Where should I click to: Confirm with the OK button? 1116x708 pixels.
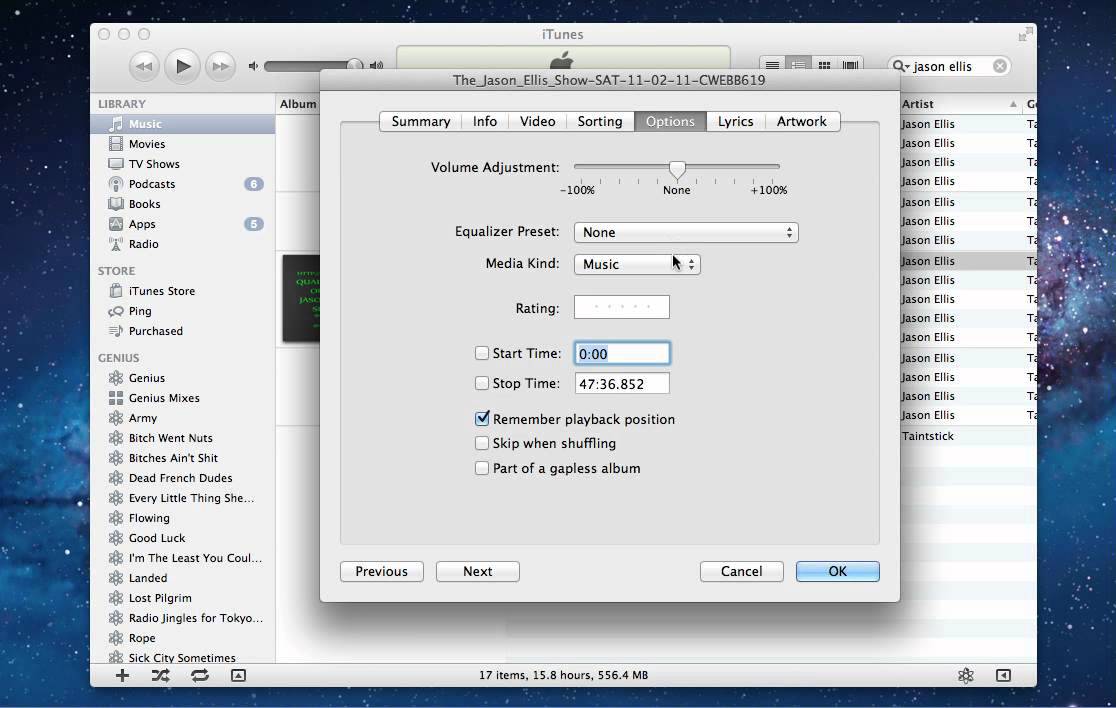pyautogui.click(x=838, y=571)
